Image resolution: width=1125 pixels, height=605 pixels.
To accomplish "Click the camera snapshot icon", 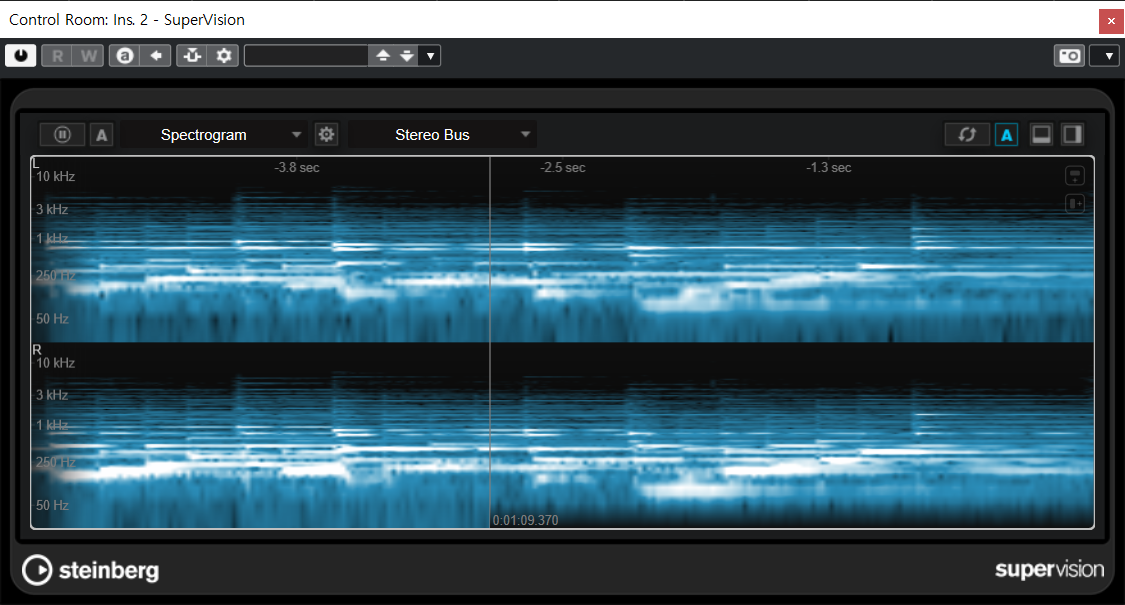I will (x=1069, y=56).
